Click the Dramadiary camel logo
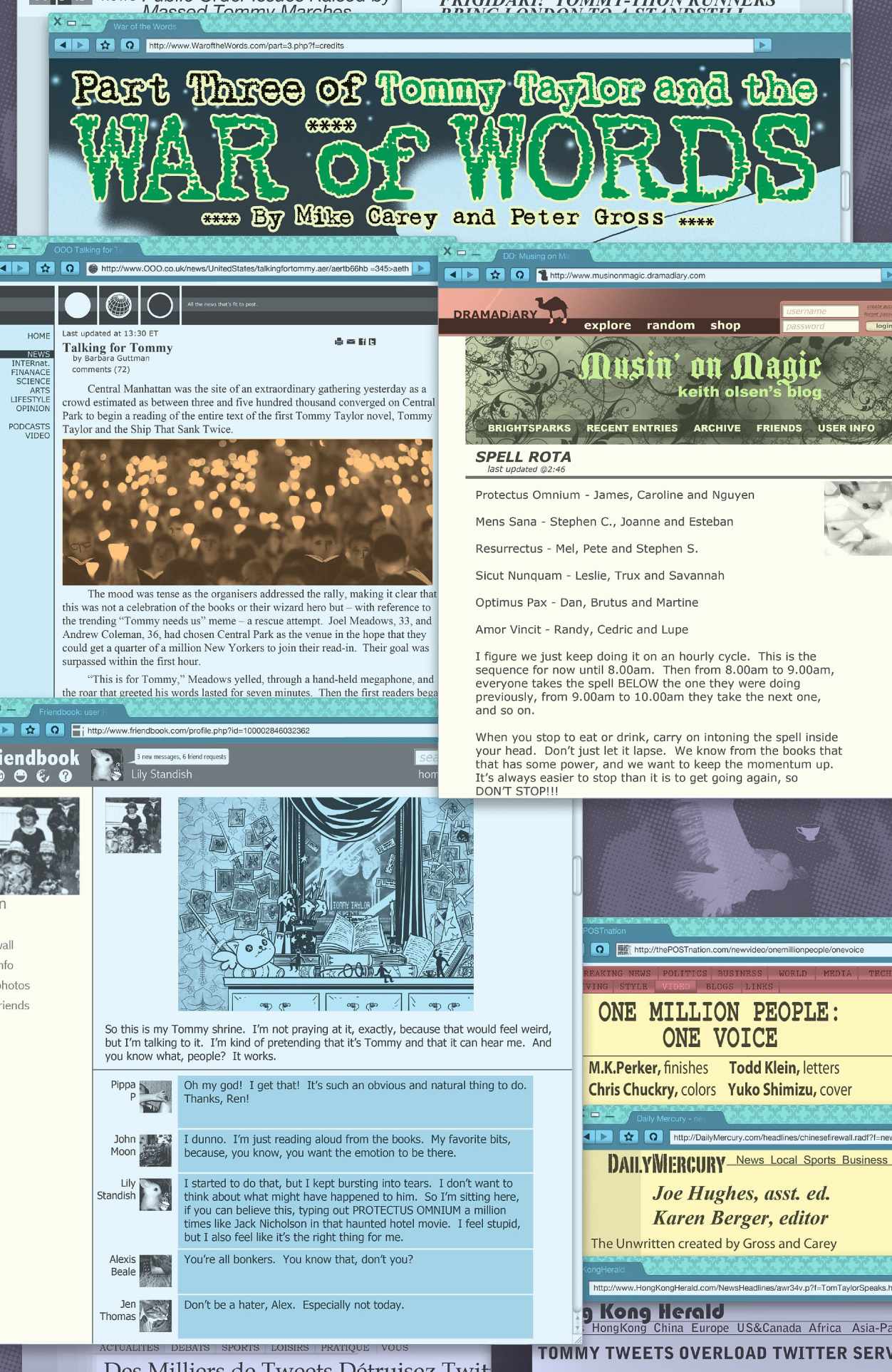Image resolution: width=892 pixels, height=1372 pixels. point(551,310)
